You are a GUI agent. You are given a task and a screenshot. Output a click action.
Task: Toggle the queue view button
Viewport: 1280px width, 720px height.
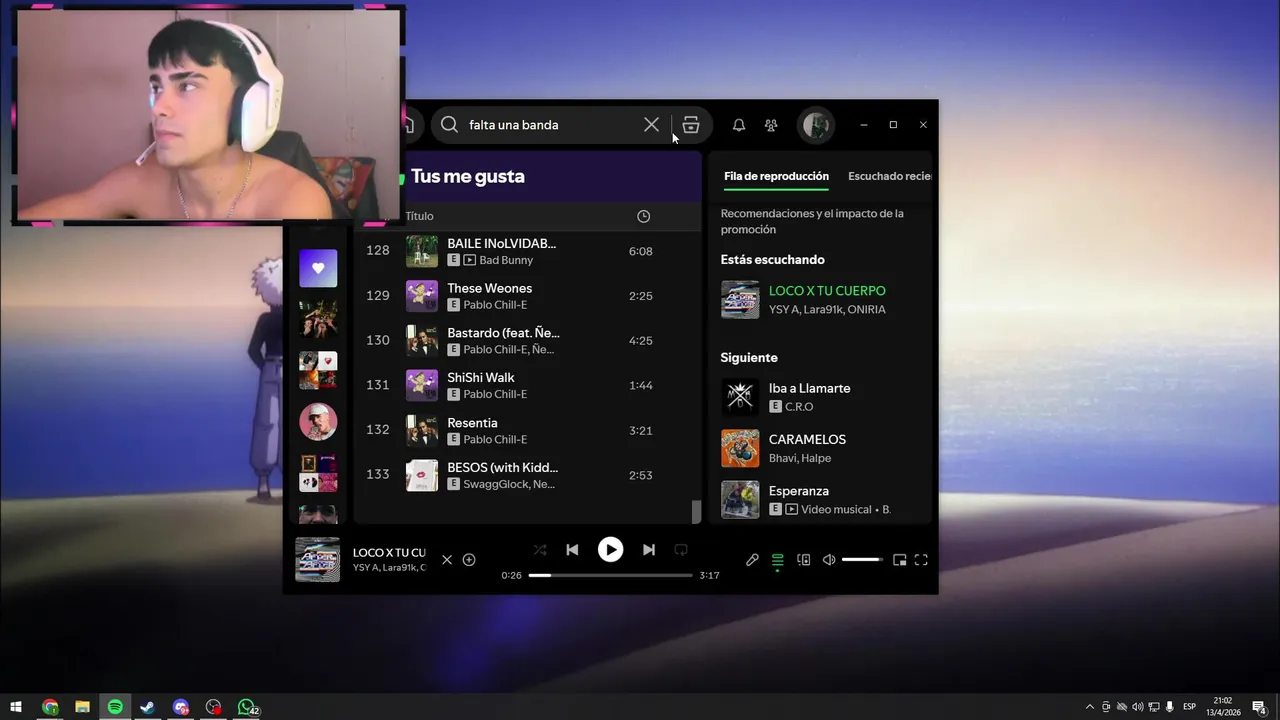[777, 561]
